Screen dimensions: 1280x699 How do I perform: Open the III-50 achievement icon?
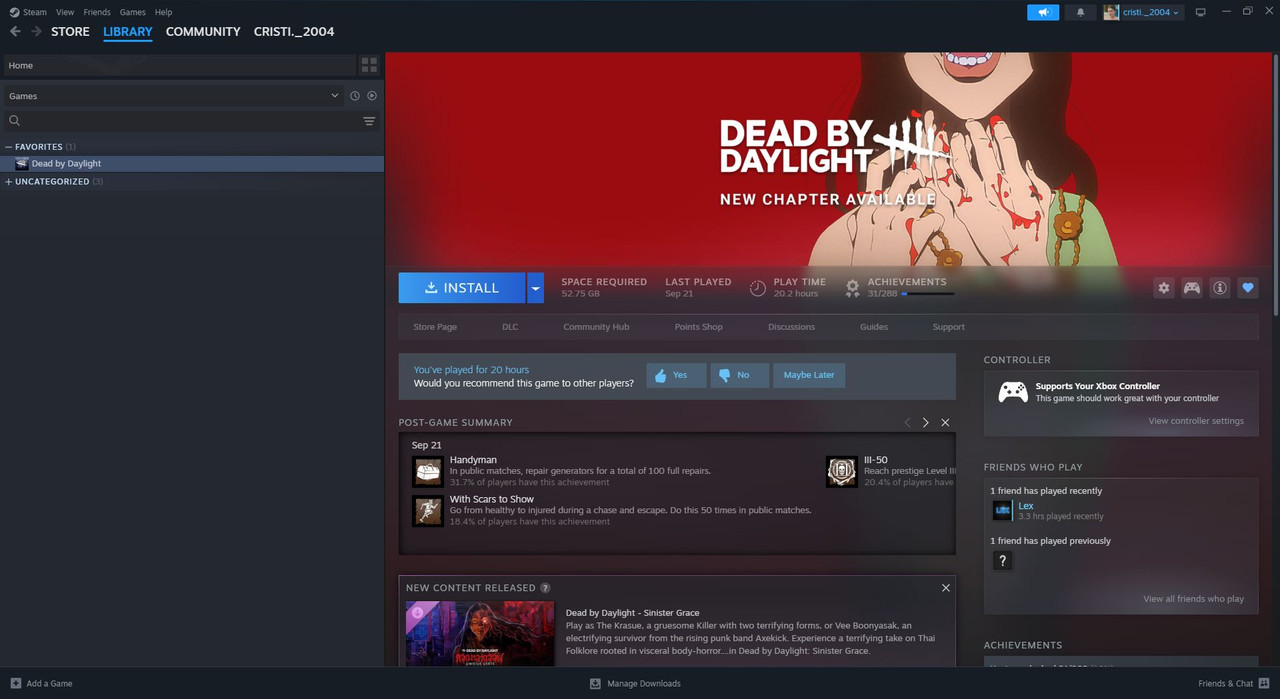(x=842, y=471)
